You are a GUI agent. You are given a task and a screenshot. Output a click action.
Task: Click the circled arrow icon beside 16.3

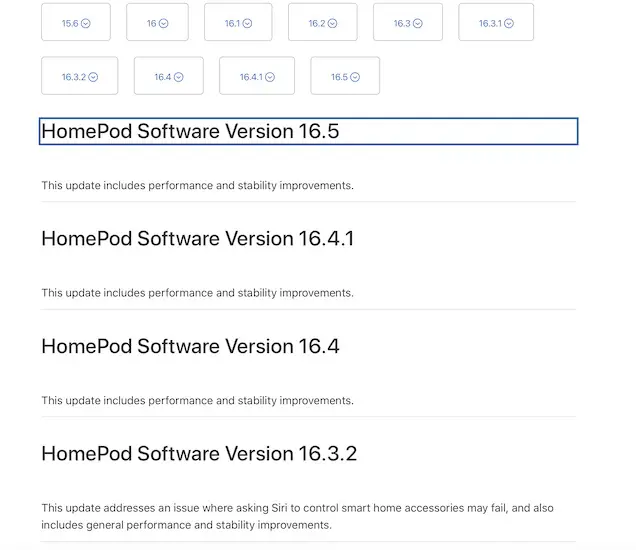416,23
